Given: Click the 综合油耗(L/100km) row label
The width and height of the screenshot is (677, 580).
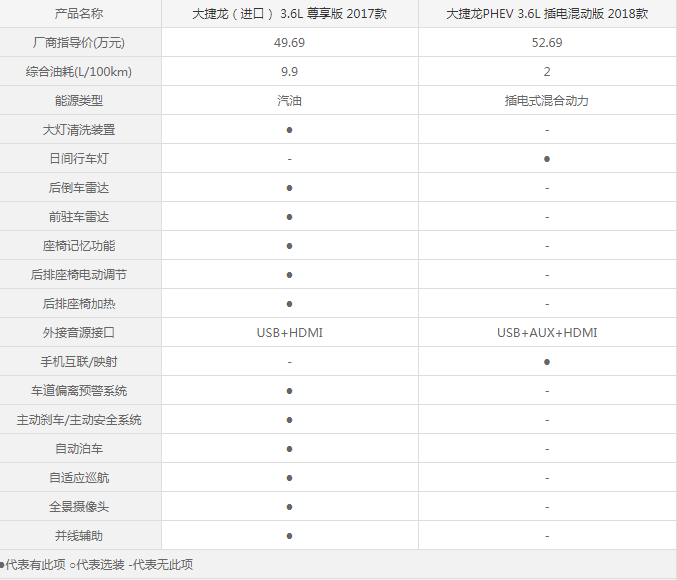Looking at the screenshot, I should (x=79, y=72).
